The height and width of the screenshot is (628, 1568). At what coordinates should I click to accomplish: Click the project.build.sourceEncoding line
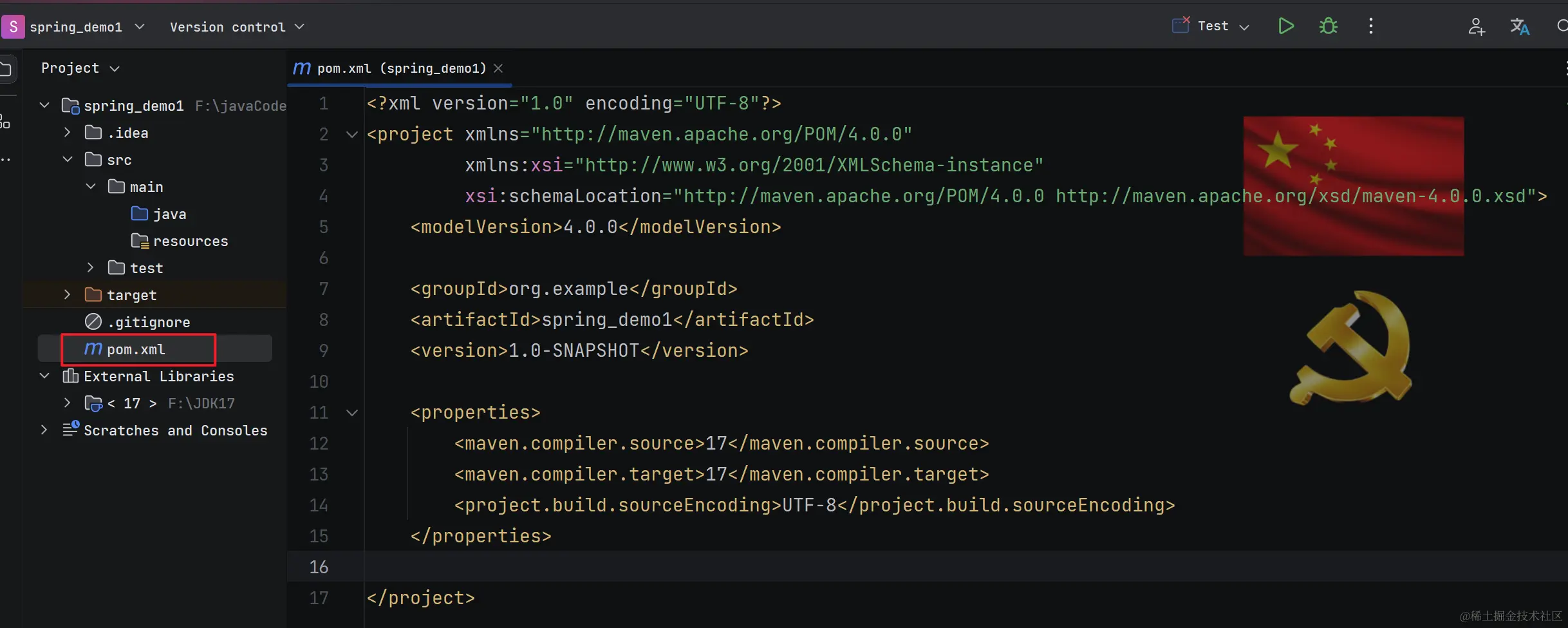pos(815,505)
